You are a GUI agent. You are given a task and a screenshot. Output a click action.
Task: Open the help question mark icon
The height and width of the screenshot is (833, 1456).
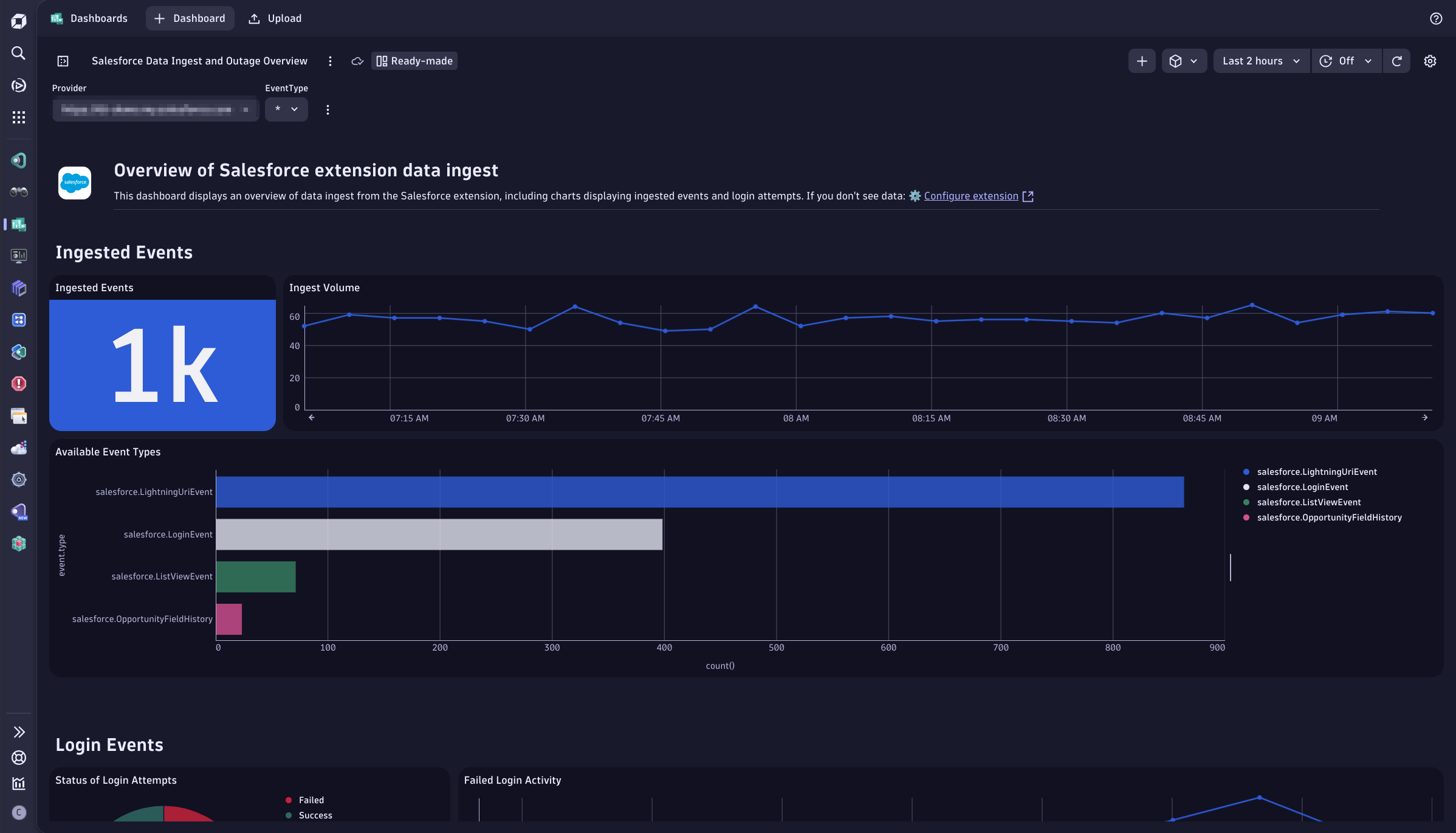(x=1436, y=19)
